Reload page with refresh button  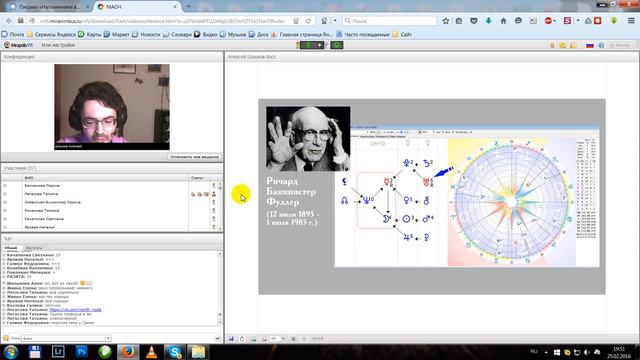click(308, 20)
